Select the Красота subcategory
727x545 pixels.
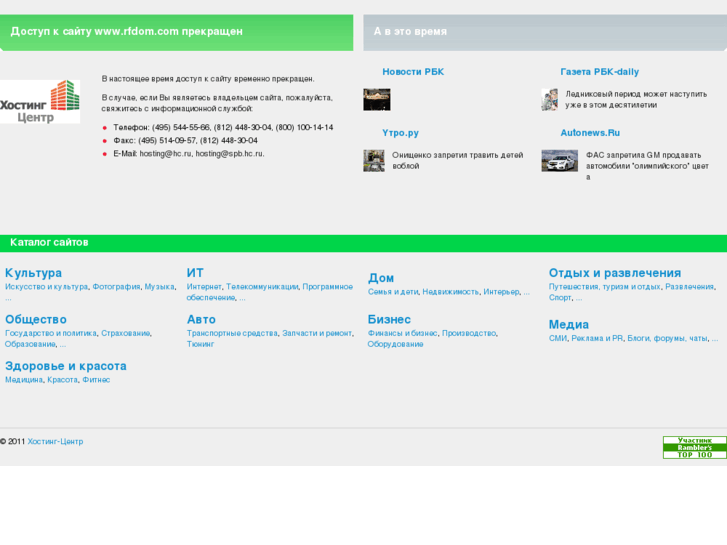click(x=62, y=379)
